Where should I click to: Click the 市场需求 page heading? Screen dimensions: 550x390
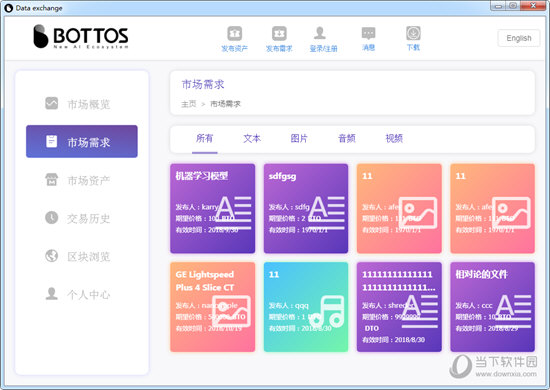tap(203, 84)
